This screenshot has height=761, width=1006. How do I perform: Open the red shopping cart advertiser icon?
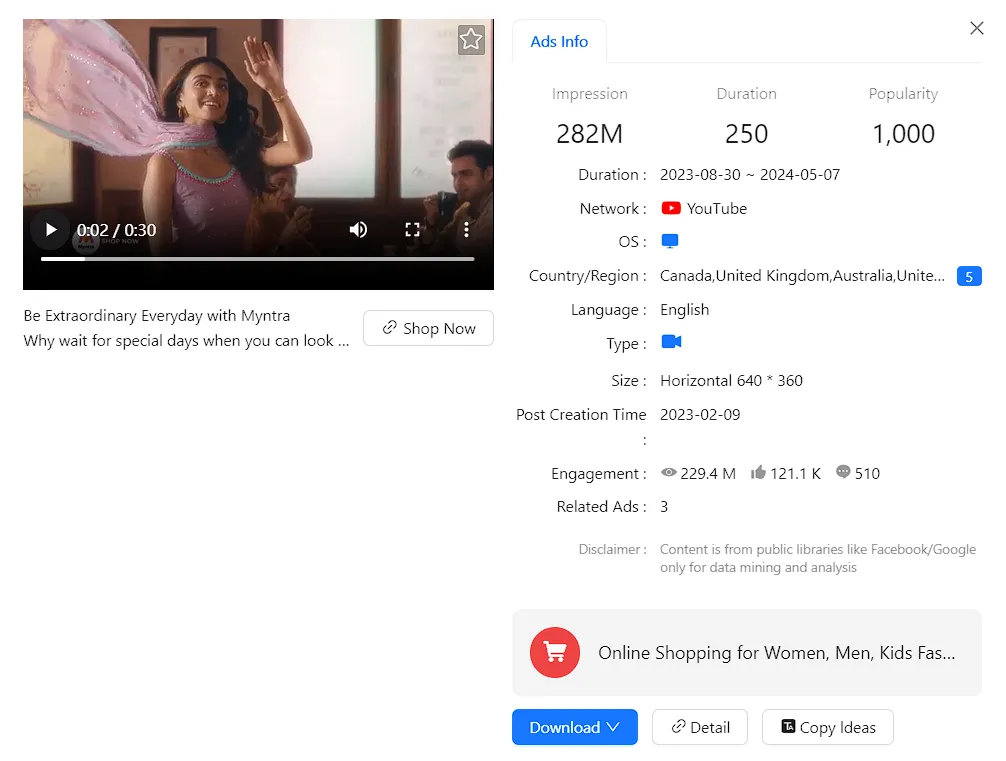(555, 652)
